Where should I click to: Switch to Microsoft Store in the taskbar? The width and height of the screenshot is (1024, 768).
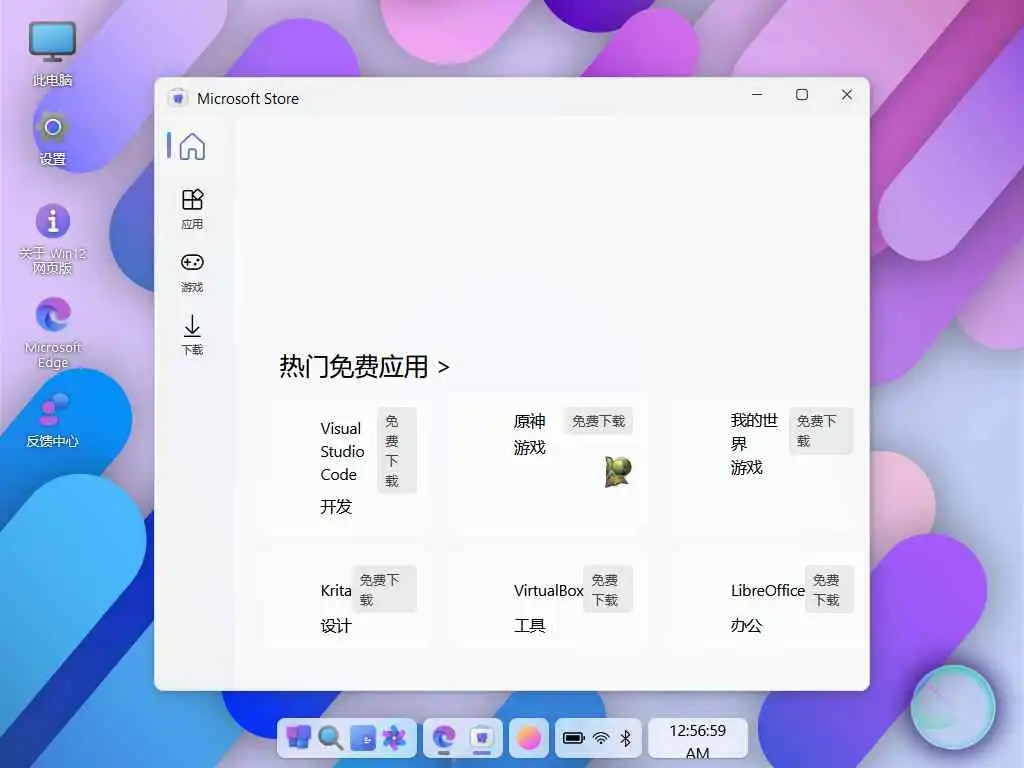(482, 738)
